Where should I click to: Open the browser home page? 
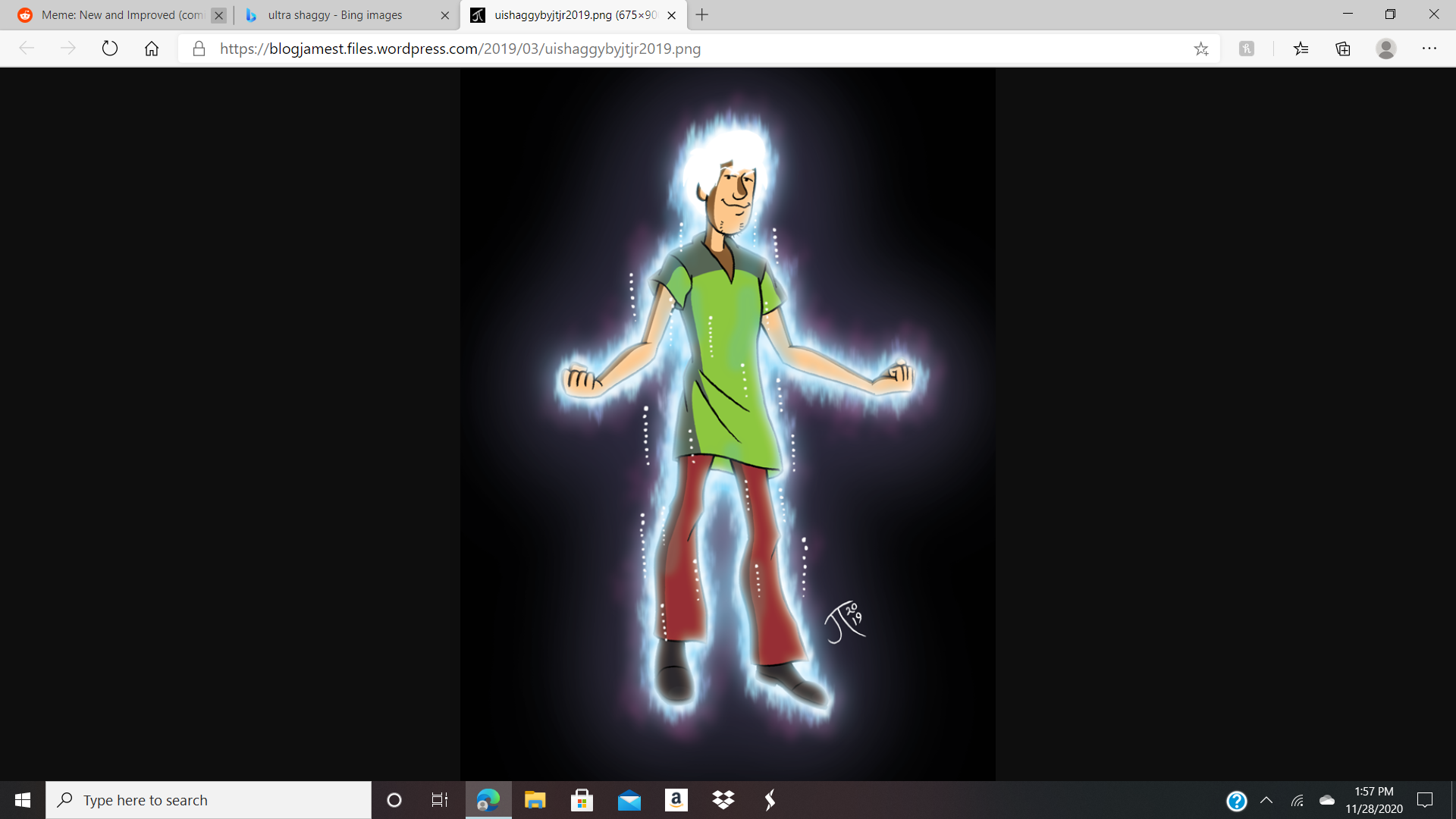(x=152, y=49)
